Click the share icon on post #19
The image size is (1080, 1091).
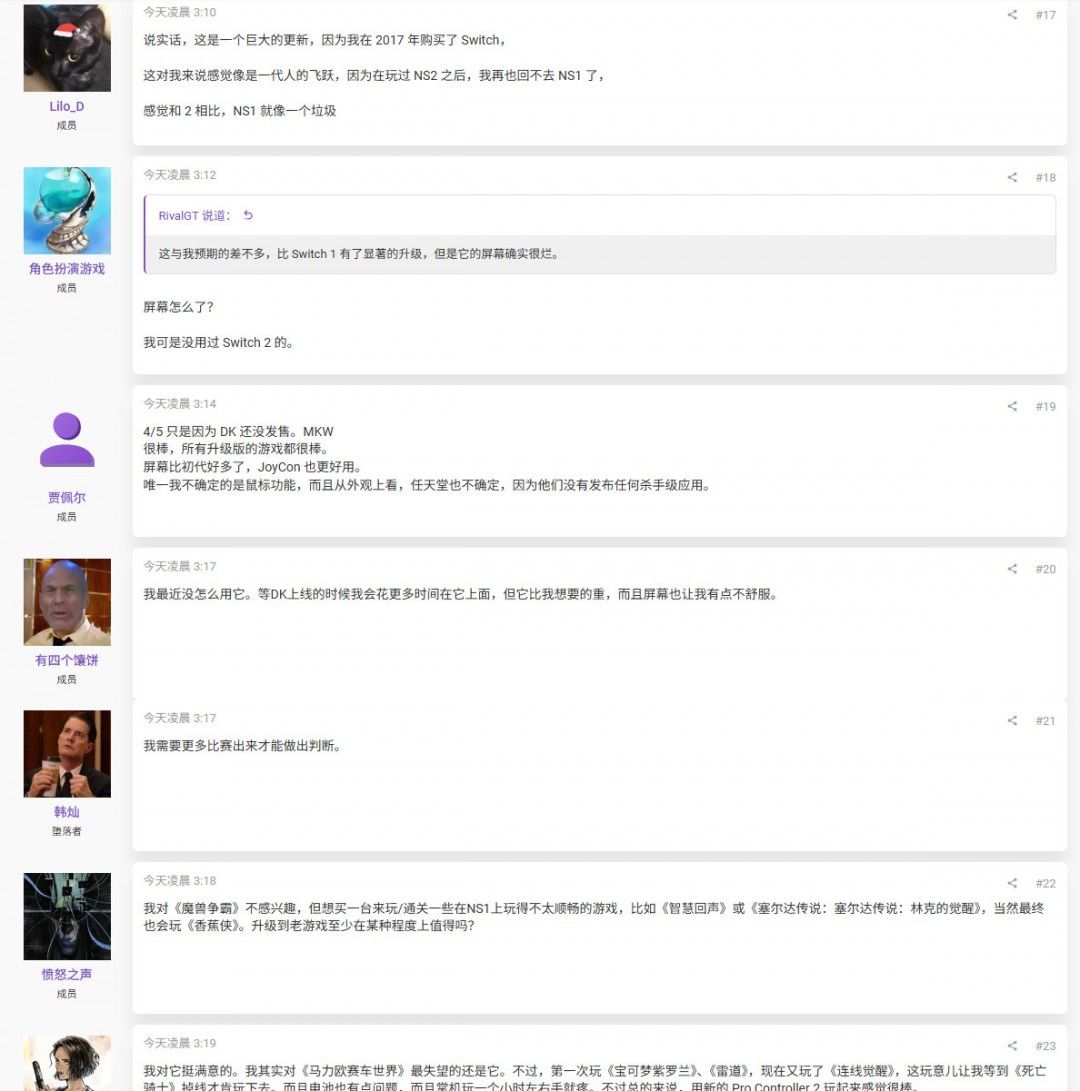point(1012,406)
